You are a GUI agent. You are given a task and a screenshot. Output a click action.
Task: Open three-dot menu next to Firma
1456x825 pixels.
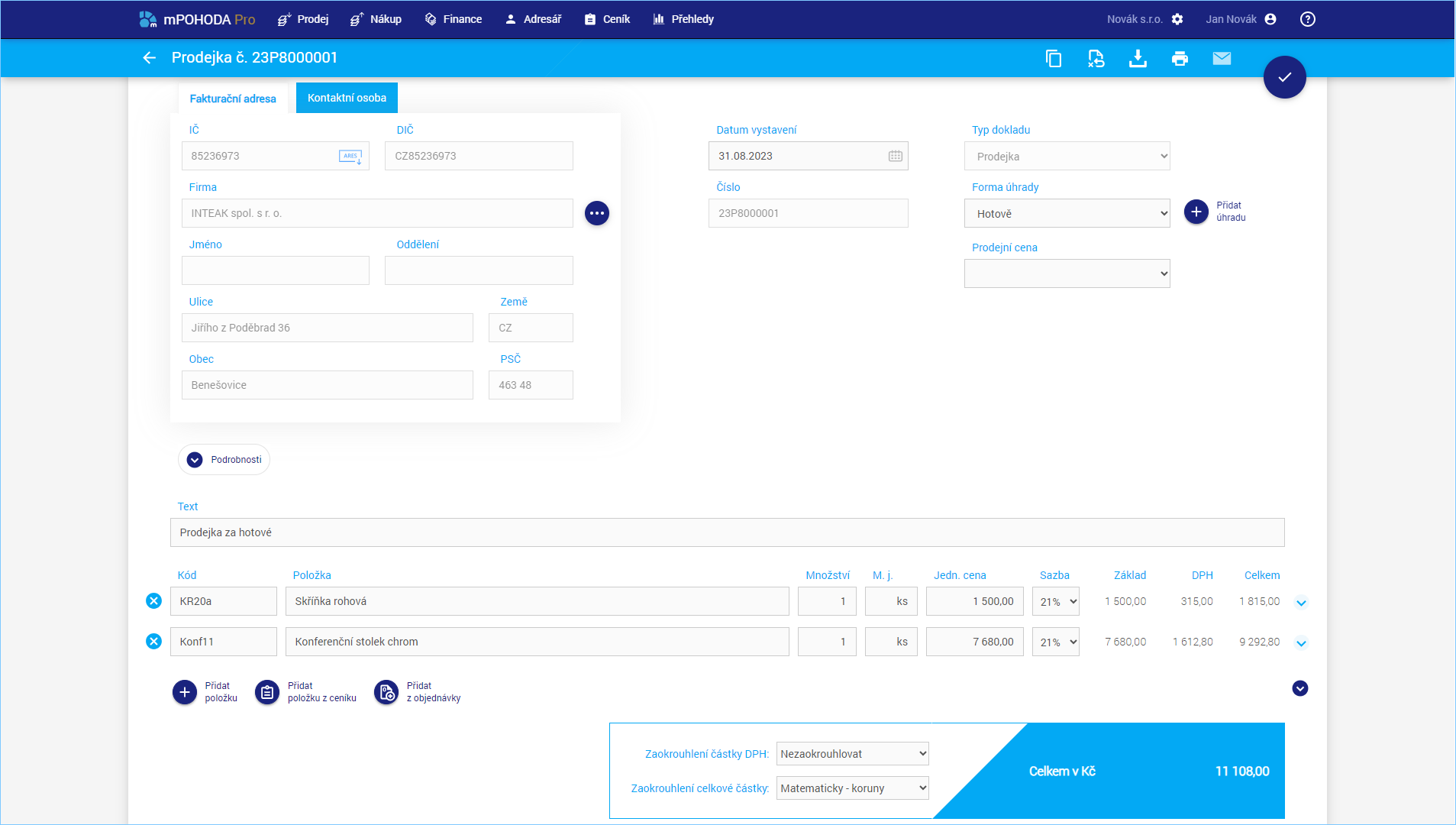[x=597, y=213]
